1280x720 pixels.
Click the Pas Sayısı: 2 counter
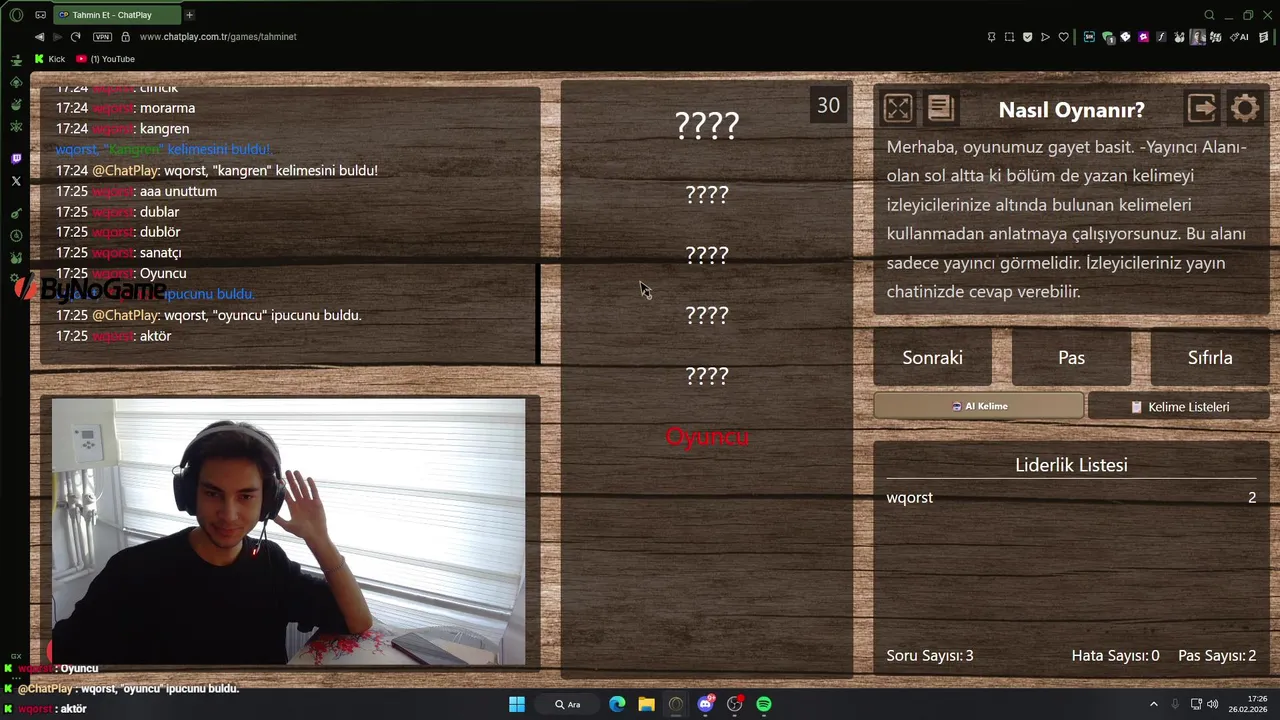(x=1217, y=656)
